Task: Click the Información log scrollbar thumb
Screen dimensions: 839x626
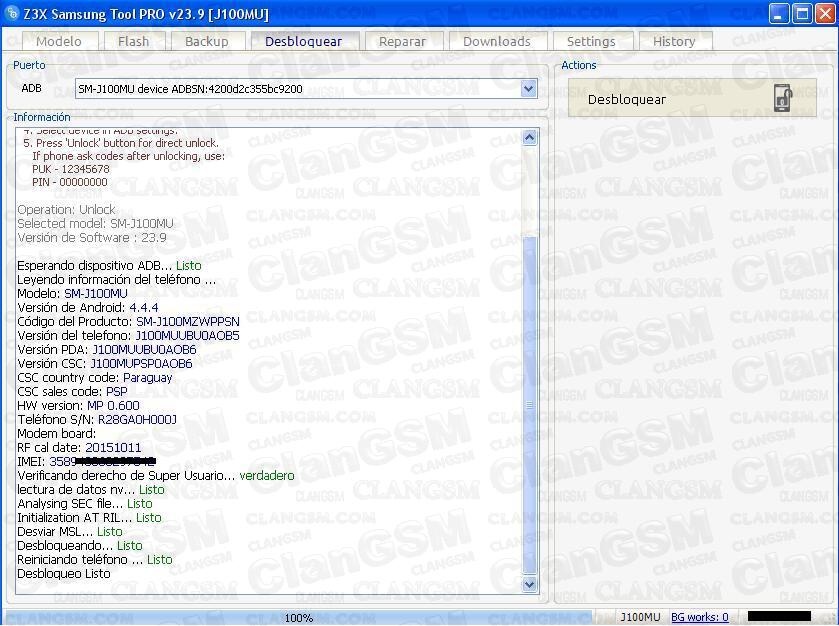Action: click(x=529, y=405)
